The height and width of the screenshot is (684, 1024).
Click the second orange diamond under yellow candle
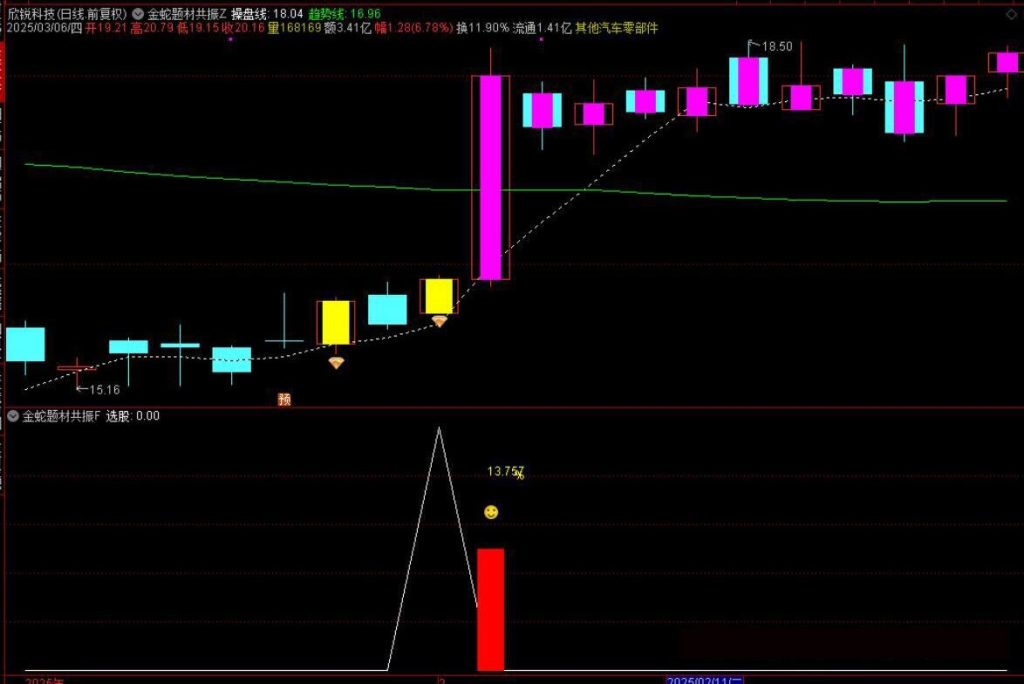pos(439,321)
